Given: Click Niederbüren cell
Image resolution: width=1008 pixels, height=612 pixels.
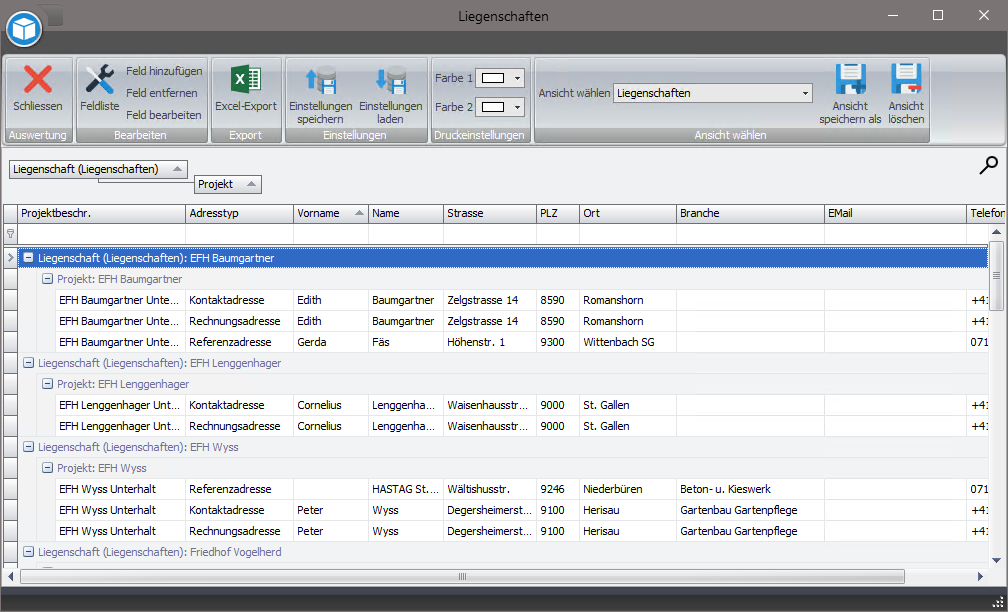Looking at the screenshot, I should pyautogui.click(x=628, y=489).
